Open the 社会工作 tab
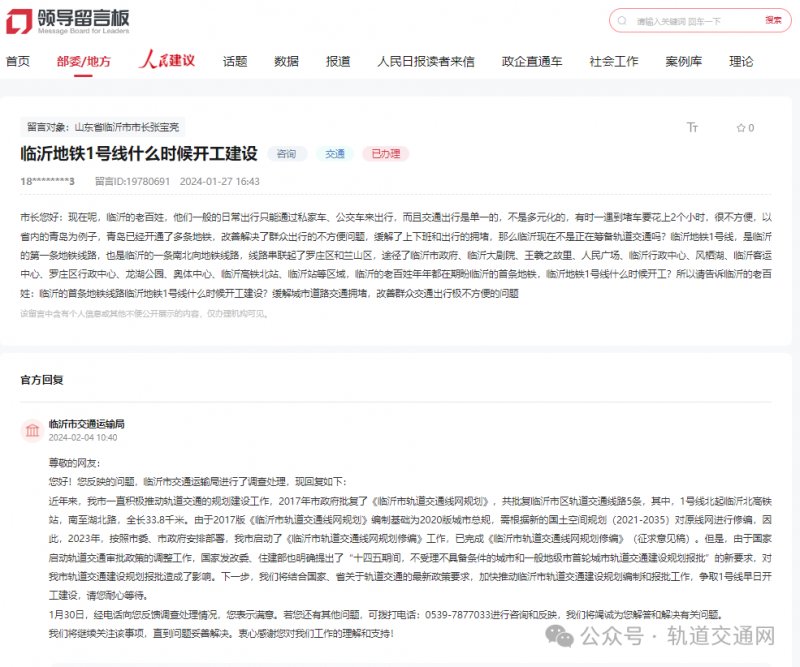 pos(613,61)
